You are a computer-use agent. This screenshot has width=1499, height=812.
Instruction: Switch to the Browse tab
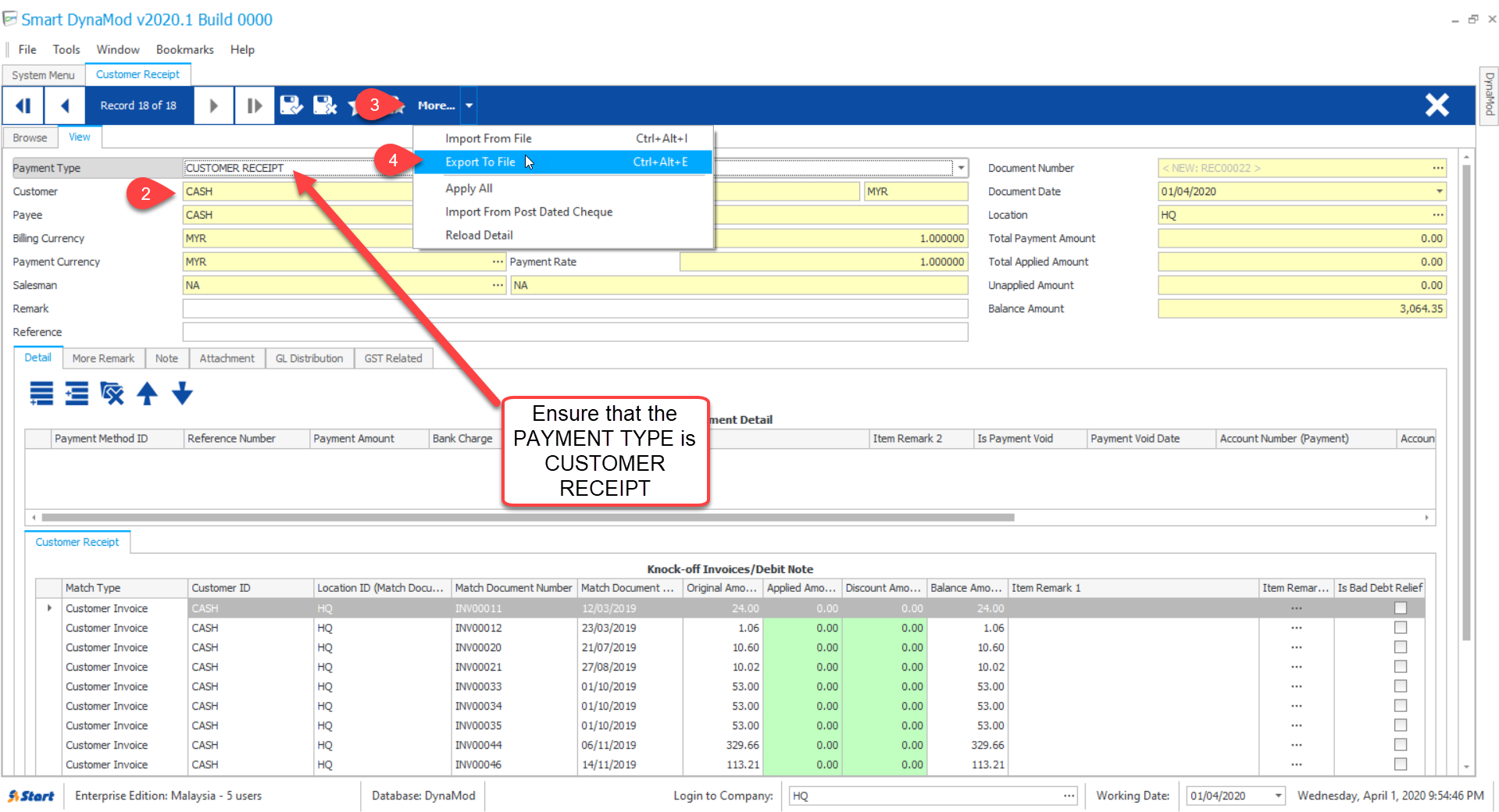[x=30, y=137]
